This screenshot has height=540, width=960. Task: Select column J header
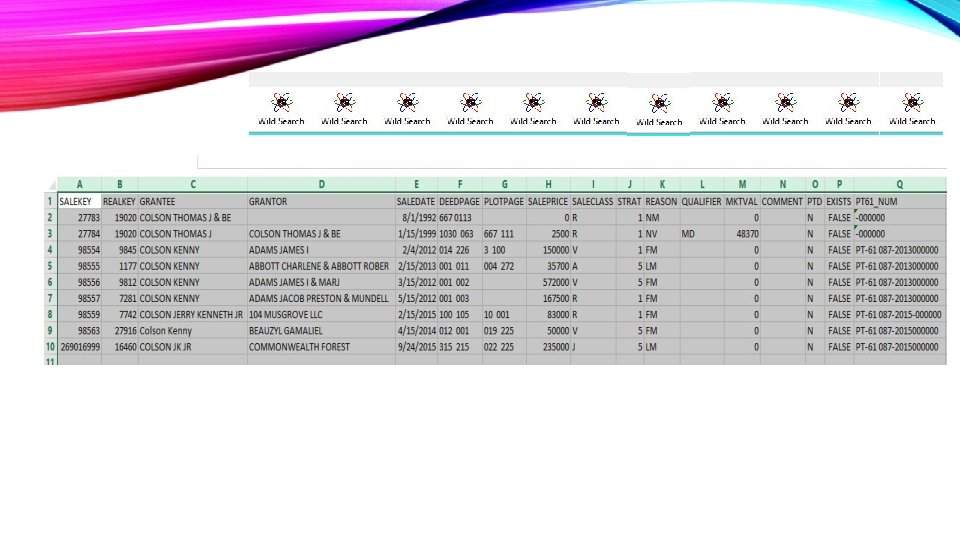point(629,184)
